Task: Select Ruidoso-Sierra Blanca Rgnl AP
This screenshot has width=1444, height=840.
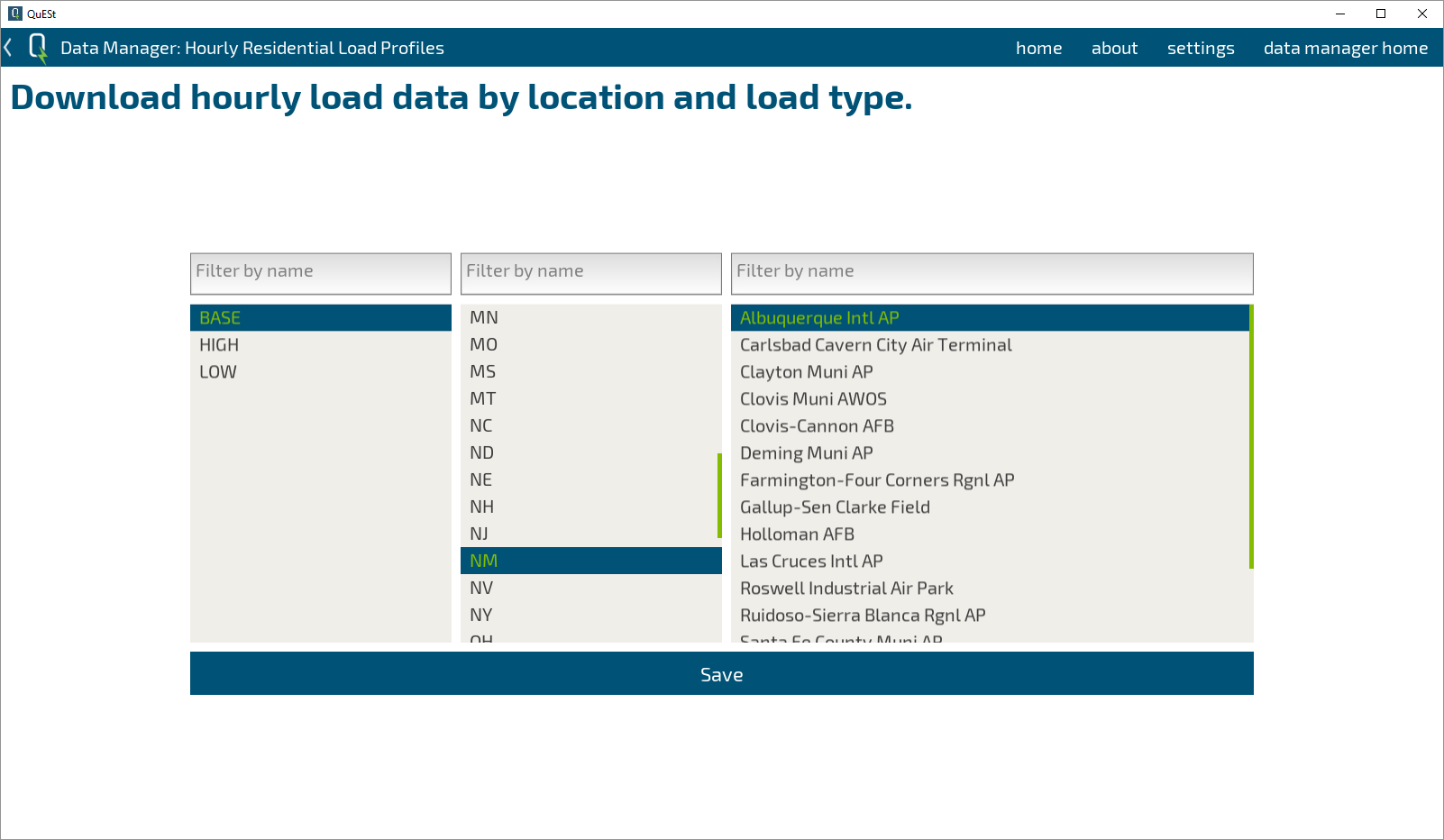Action: [x=990, y=615]
